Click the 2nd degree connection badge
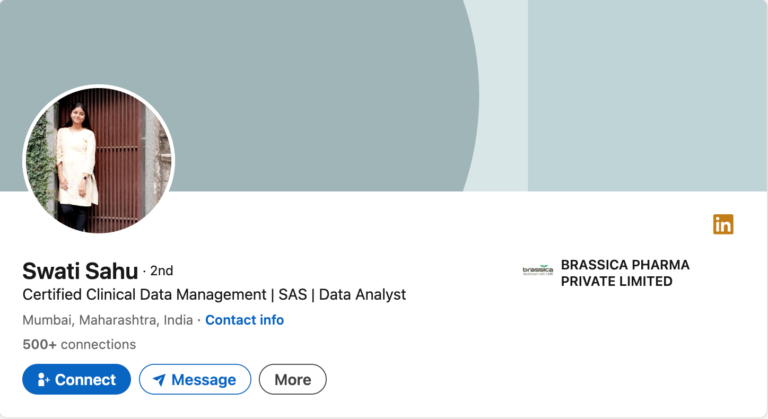768x419 pixels. (161, 271)
